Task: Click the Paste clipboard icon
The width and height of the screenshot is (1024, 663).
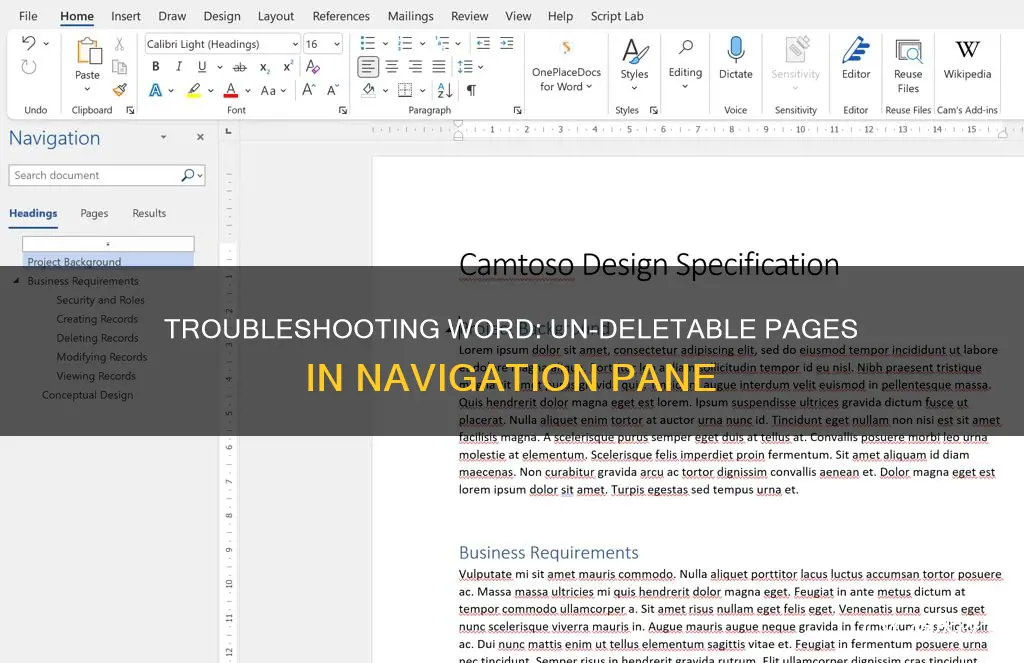Action: [88, 52]
